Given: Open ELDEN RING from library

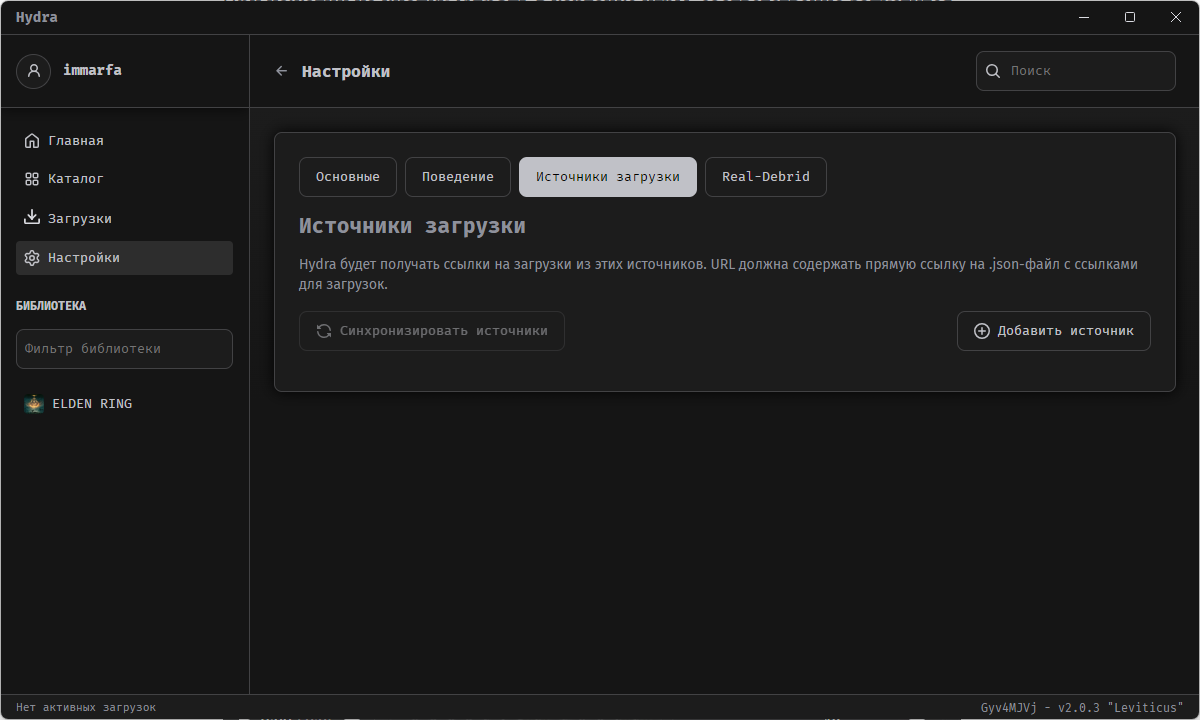Looking at the screenshot, I should 124,404.
